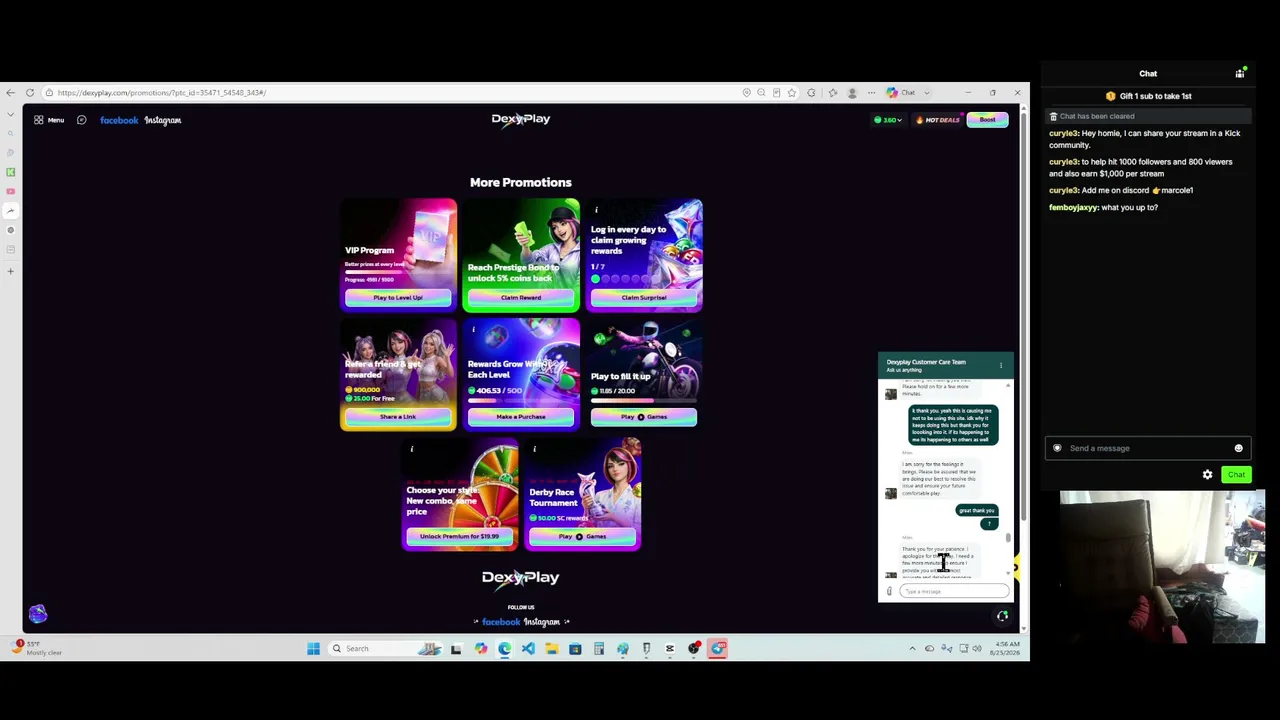Expand the coin balance dropdown

[888, 120]
